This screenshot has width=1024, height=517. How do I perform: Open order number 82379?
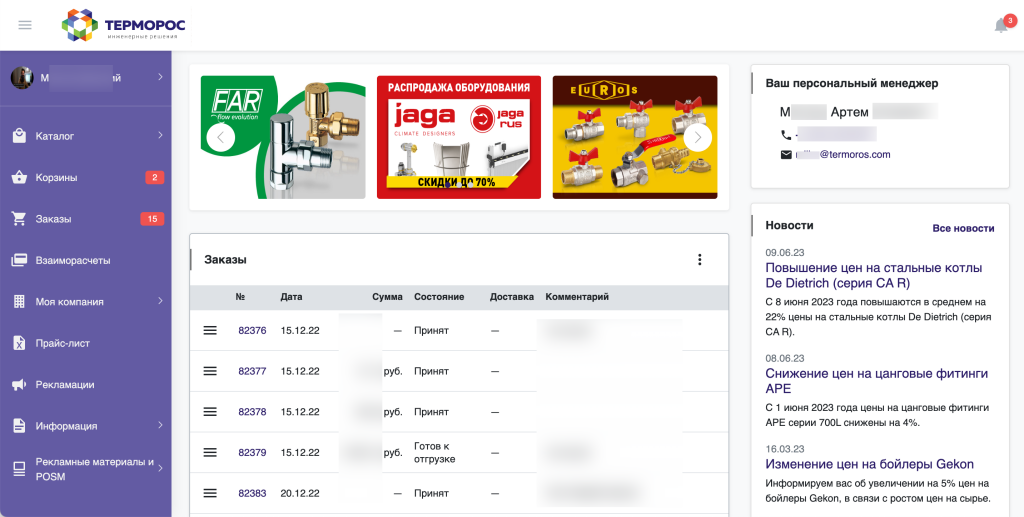click(x=252, y=453)
